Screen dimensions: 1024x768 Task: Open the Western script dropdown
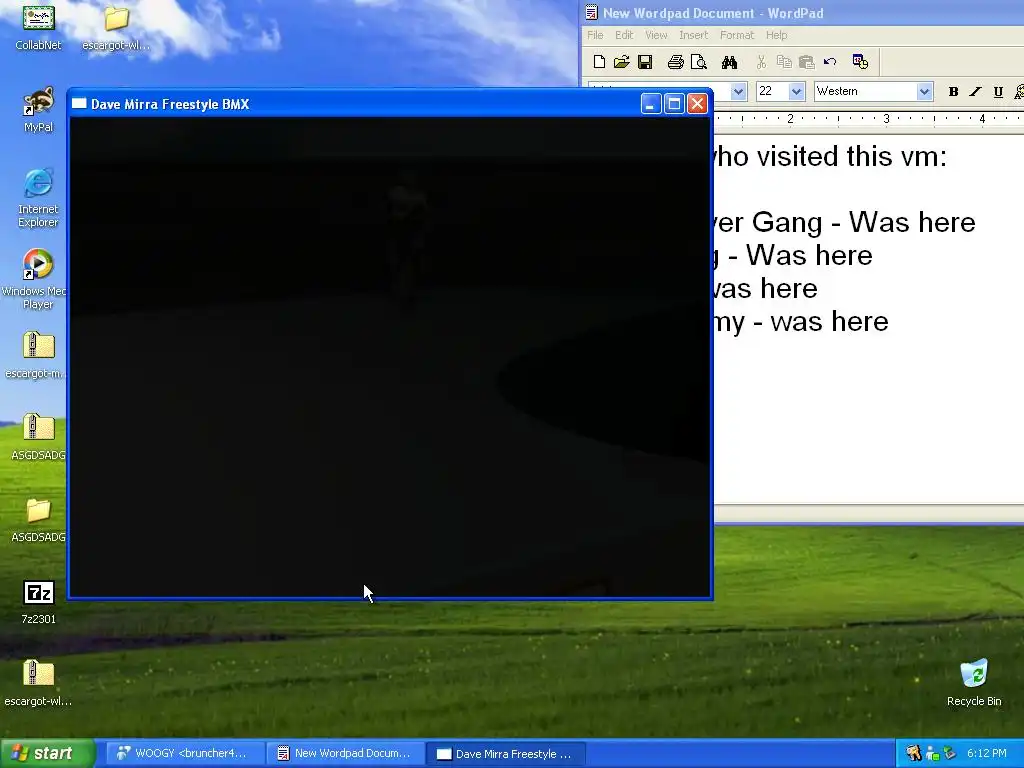point(924,91)
